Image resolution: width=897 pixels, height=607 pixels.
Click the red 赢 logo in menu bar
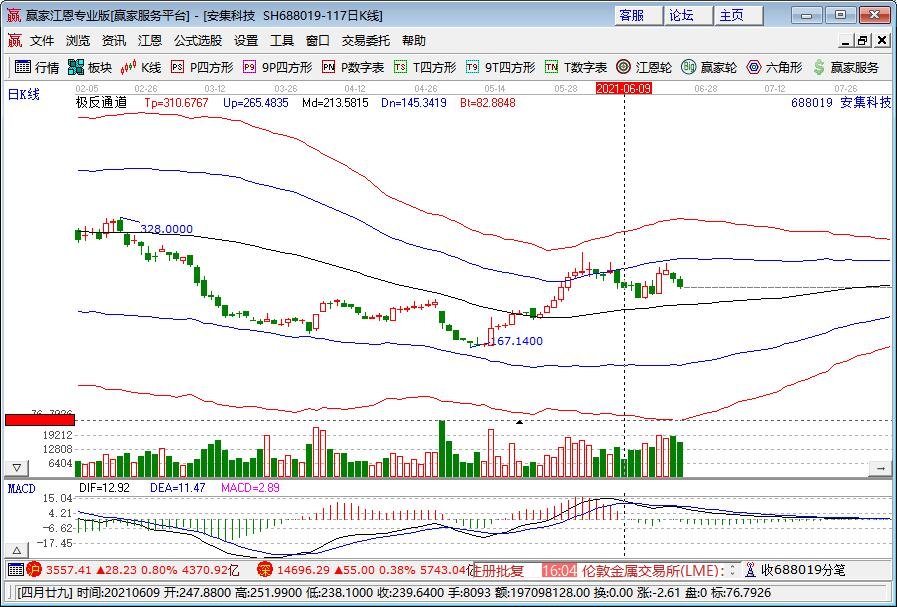[x=15, y=41]
